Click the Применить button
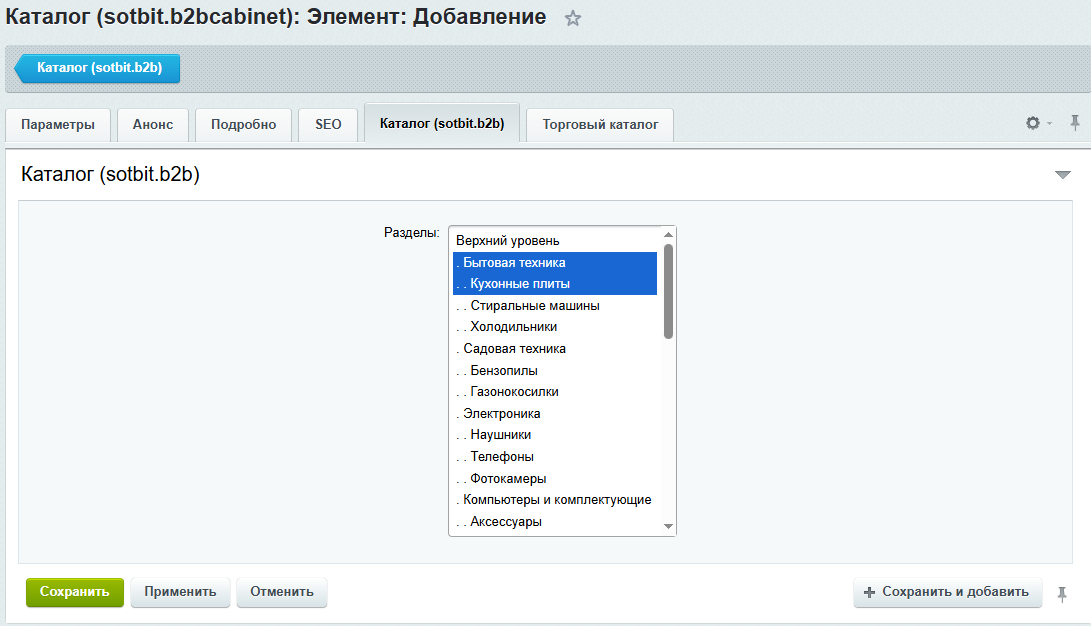This screenshot has width=1091, height=626. 180,592
